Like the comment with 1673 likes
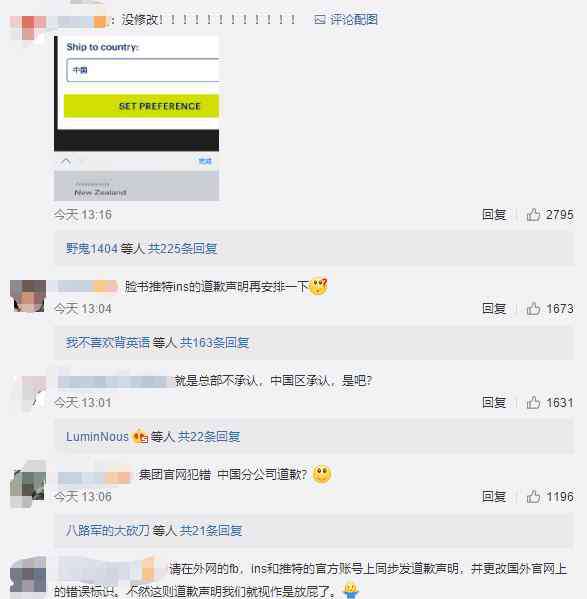The image size is (587, 599). point(533,309)
